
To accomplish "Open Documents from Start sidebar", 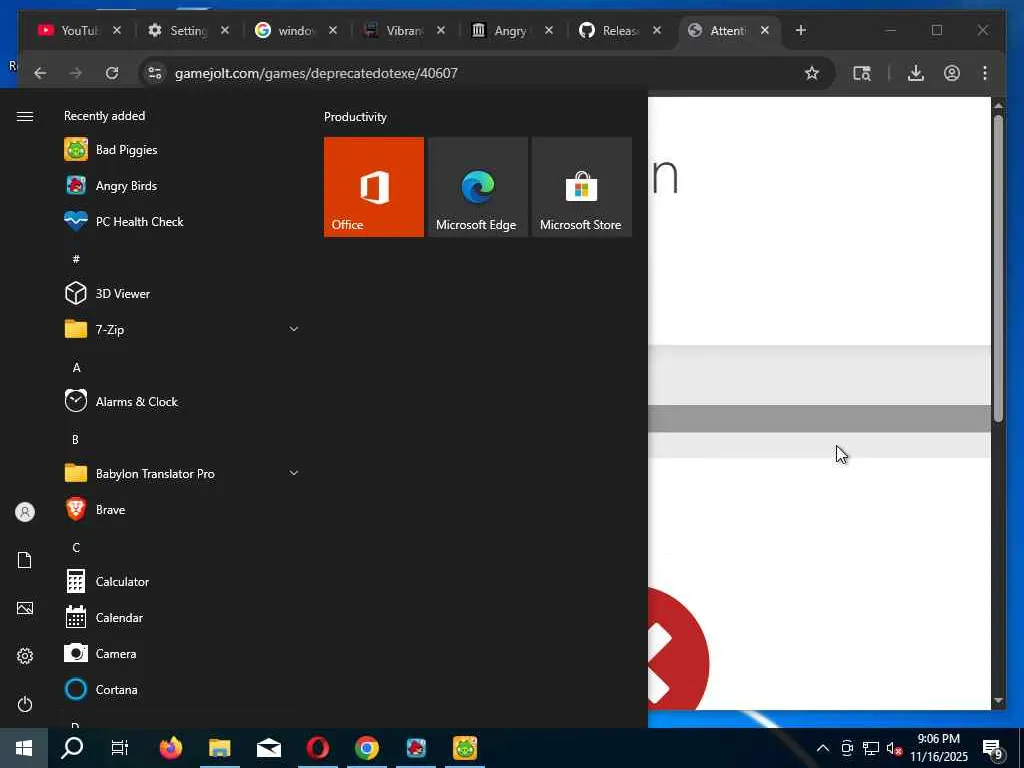I will (x=25, y=560).
